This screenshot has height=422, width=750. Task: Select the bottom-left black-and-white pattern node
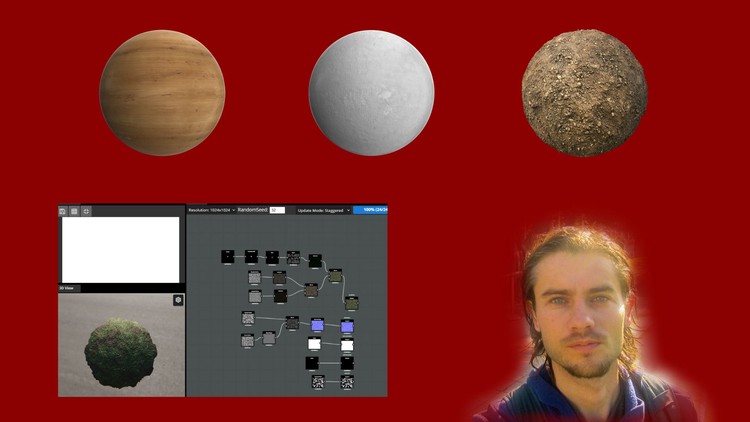[318, 381]
